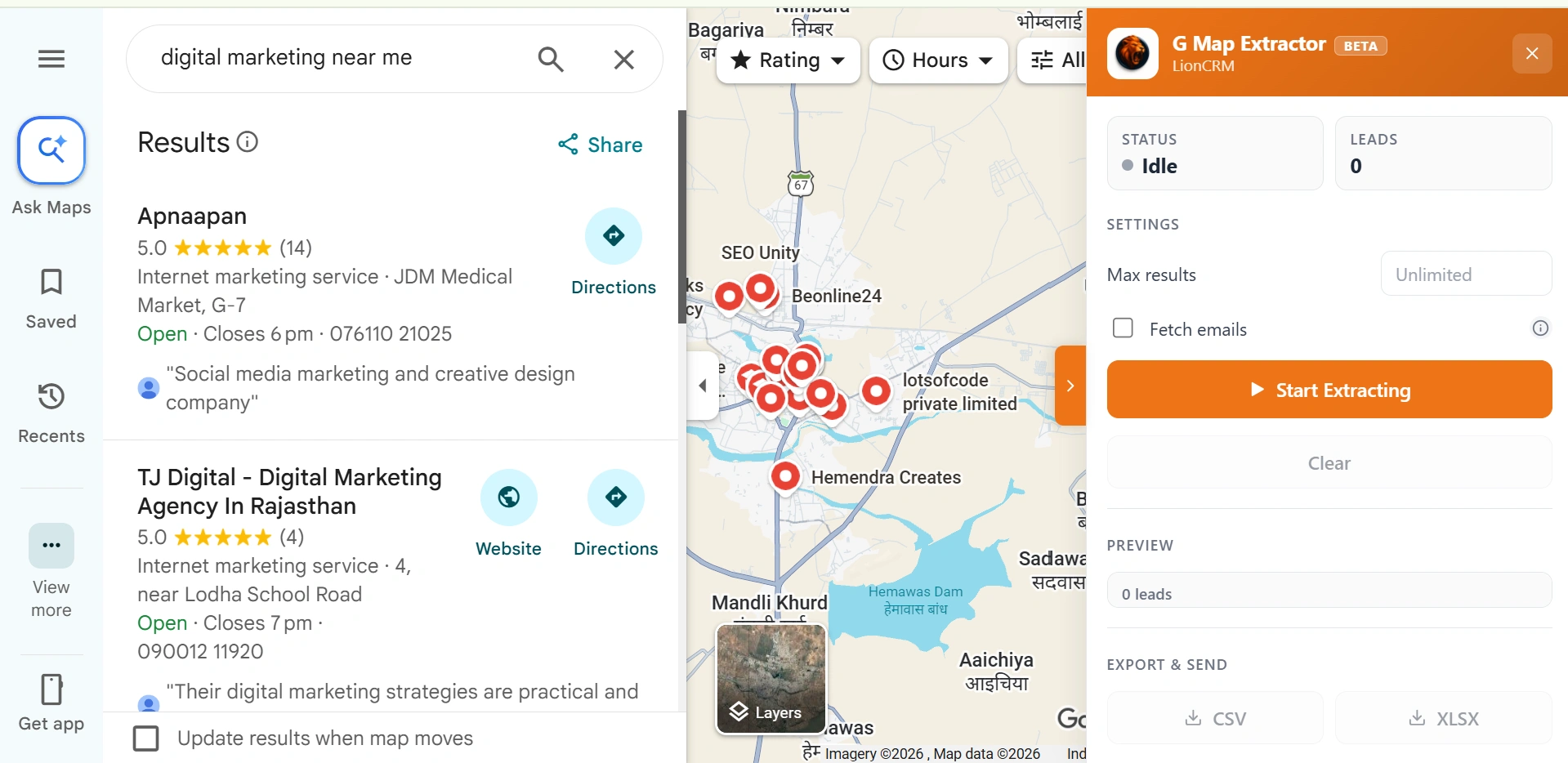Image resolution: width=1568 pixels, height=763 pixels.
Task: Click the results list scrollbar
Action: pos(682,216)
